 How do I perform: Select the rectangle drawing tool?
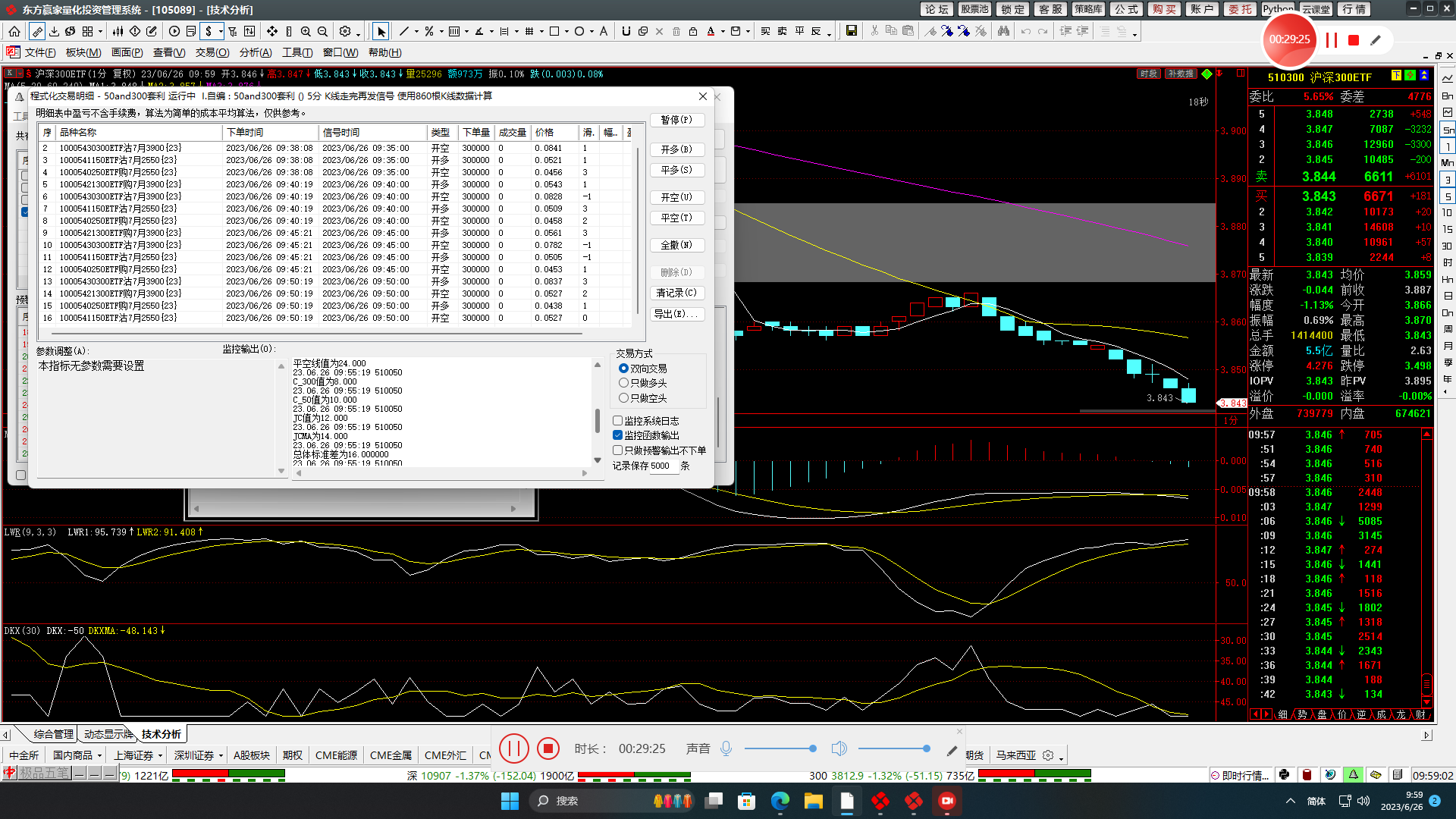tap(554, 31)
